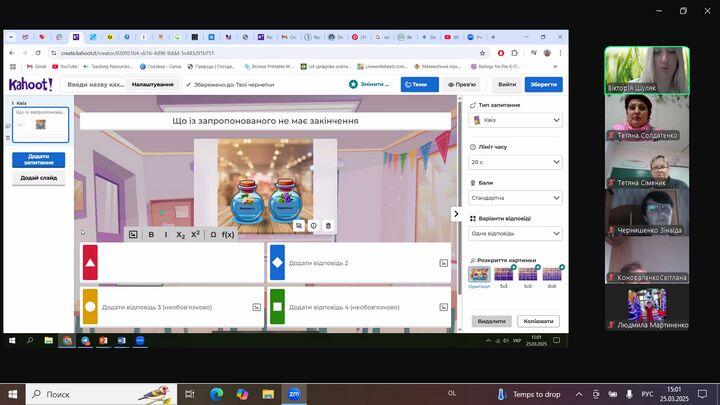Select the 8x8 image reveal option
This screenshot has height=405, width=720.
(x=552, y=276)
